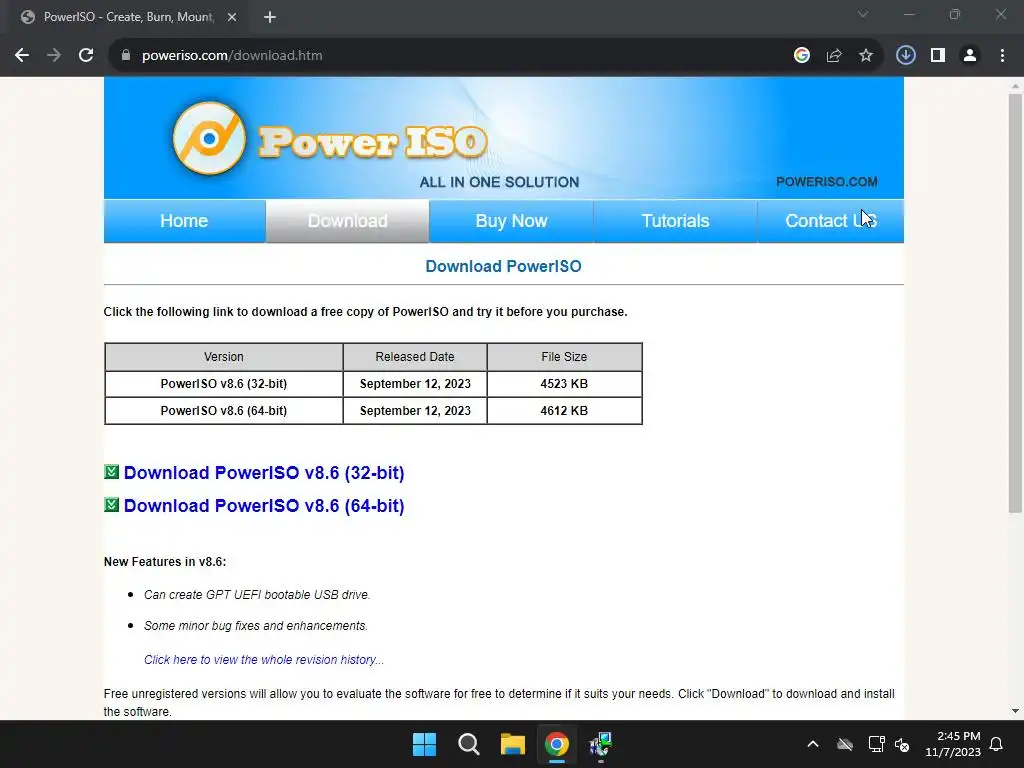Download PowerISO v8.6 32-bit link
The width and height of the screenshot is (1024, 768).
coord(264,473)
